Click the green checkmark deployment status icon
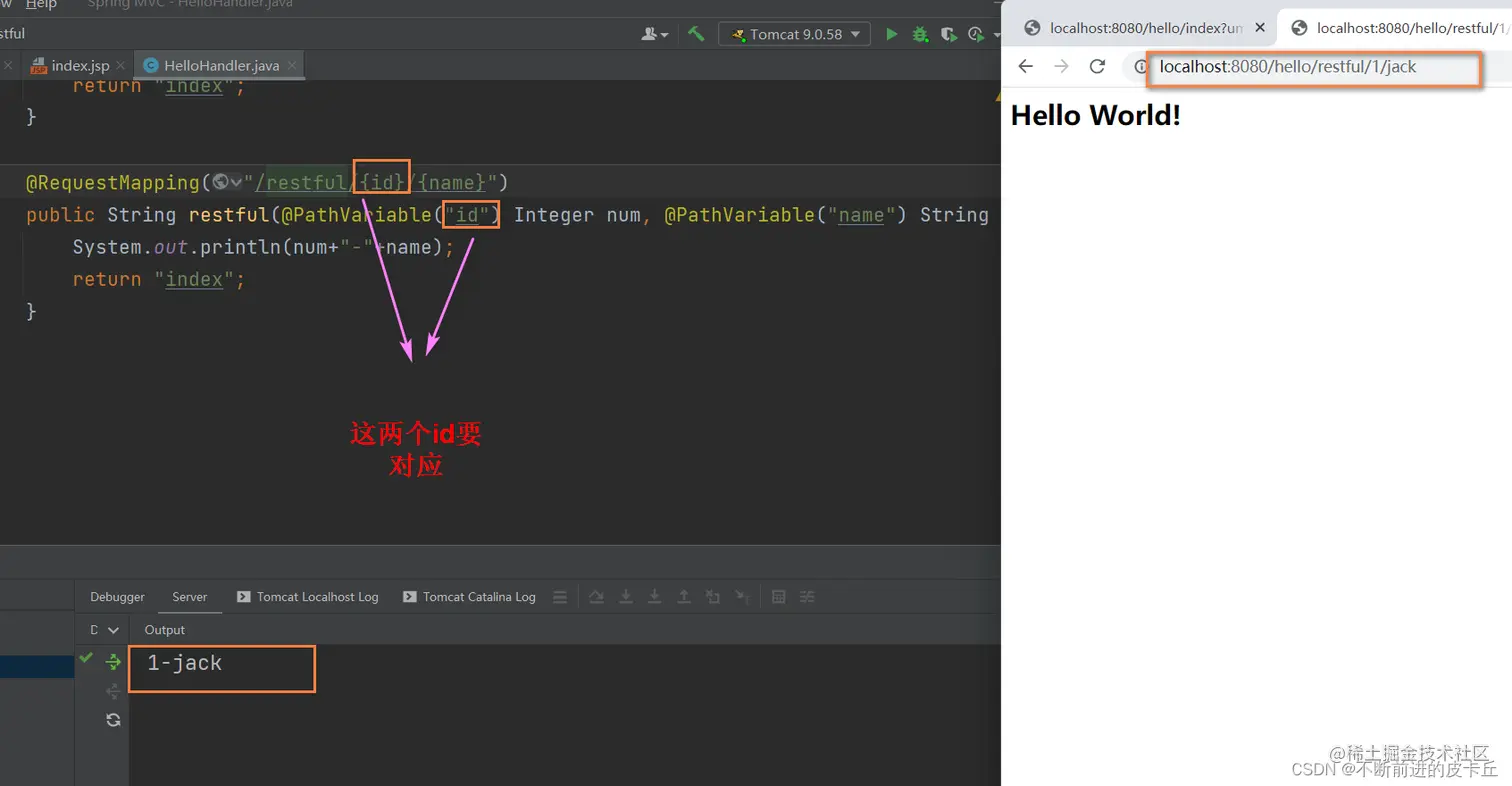The image size is (1512, 786). click(x=86, y=658)
